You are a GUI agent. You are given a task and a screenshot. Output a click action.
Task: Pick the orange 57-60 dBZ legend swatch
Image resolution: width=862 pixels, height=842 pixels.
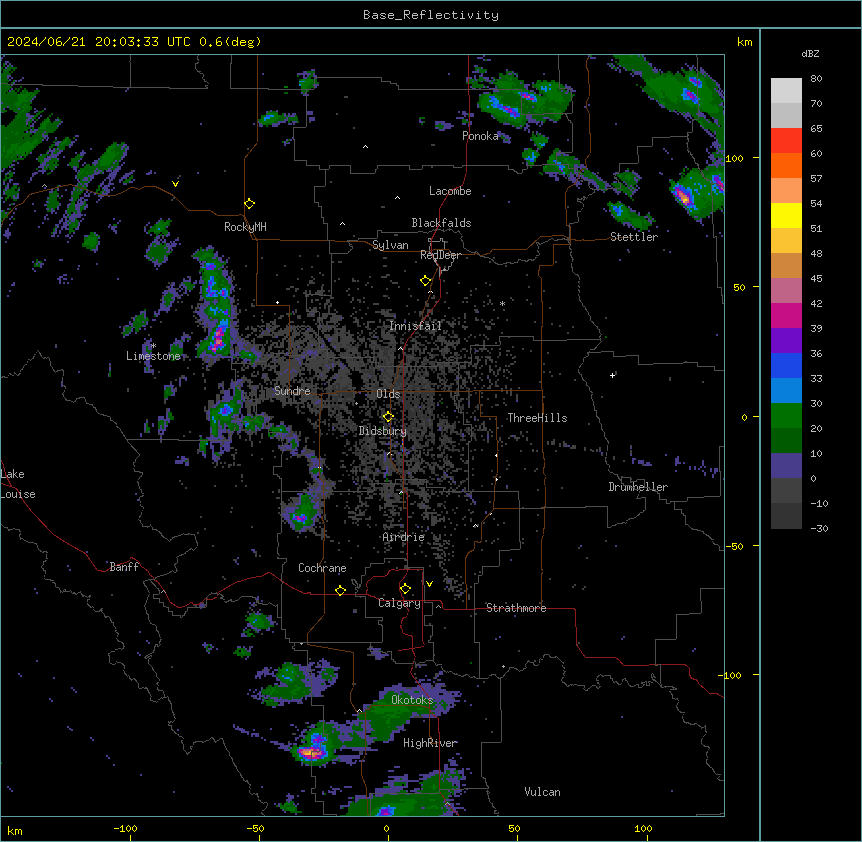(x=786, y=165)
